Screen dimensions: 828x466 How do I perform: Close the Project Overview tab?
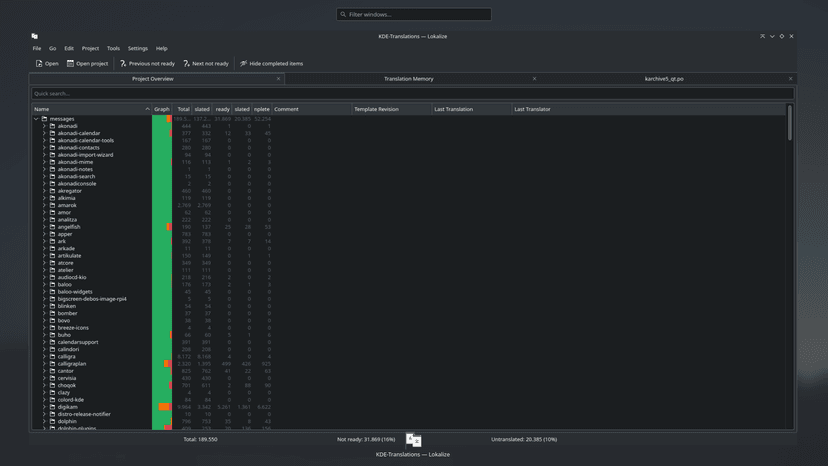click(279, 78)
